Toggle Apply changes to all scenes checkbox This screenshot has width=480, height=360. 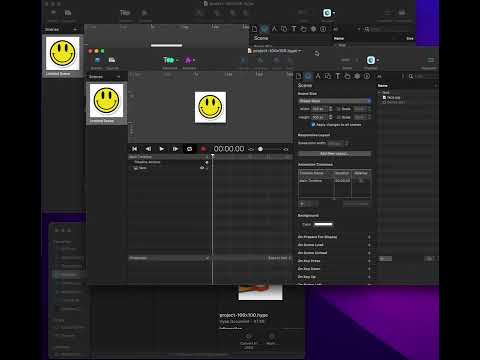coord(313,125)
